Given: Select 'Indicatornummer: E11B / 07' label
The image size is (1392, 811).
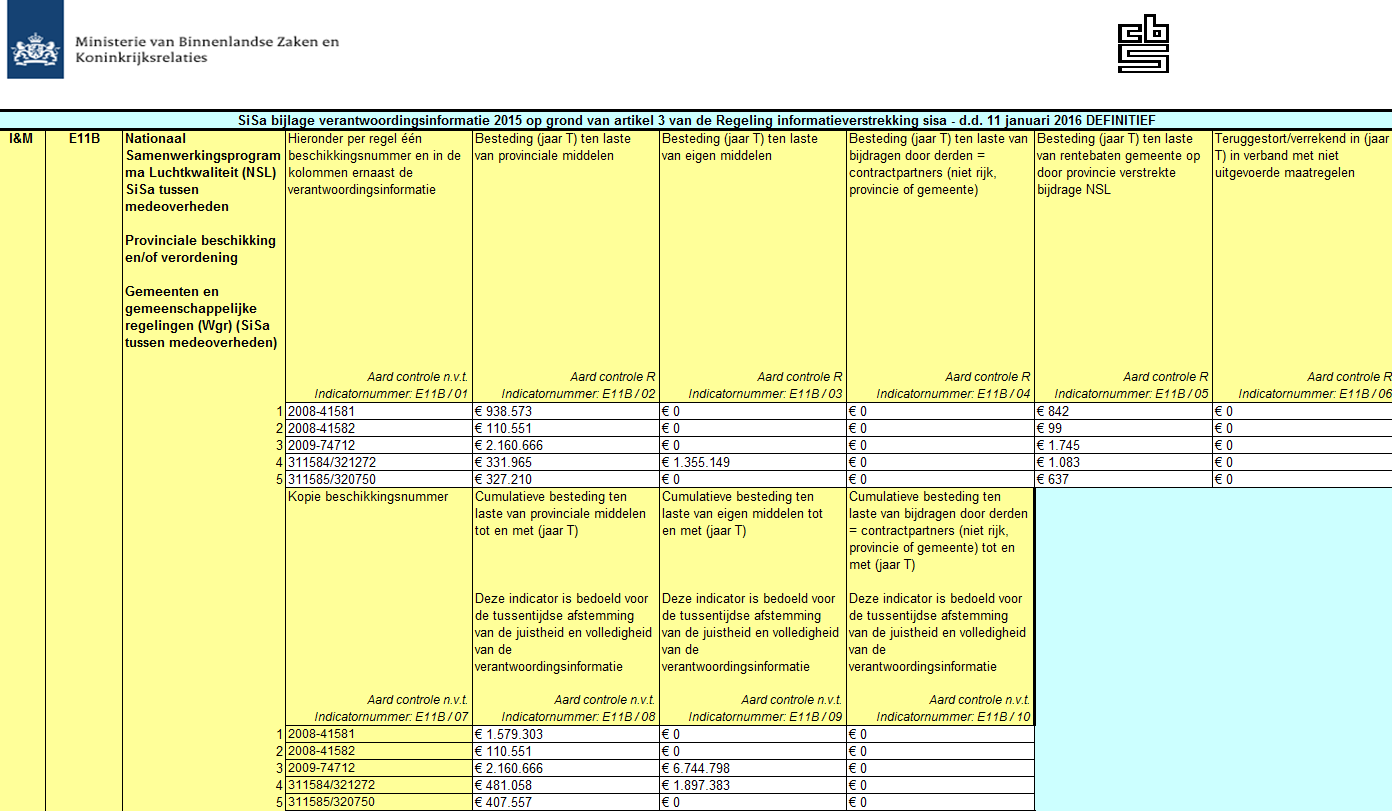Looking at the screenshot, I should point(391,717).
